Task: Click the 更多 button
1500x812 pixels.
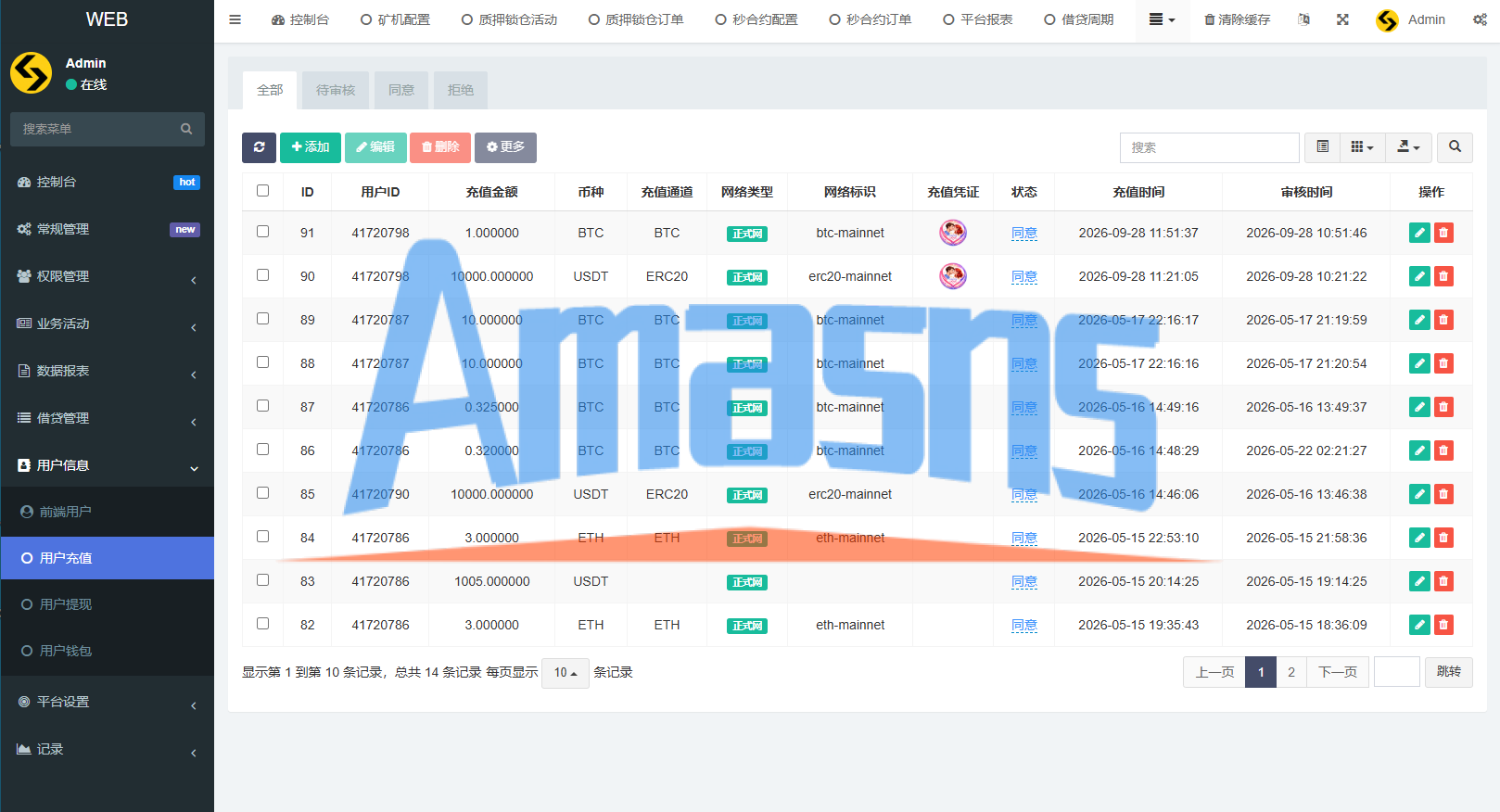Action: pyautogui.click(x=505, y=147)
